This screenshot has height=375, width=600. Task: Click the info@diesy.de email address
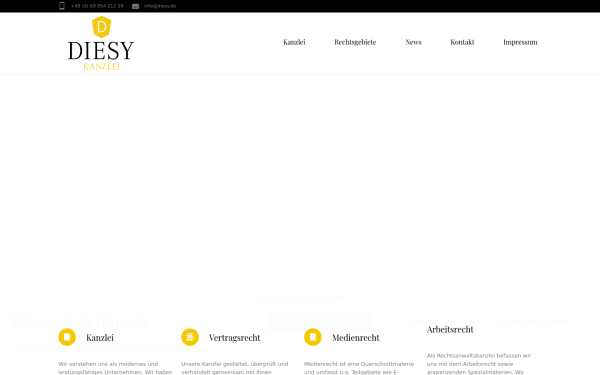160,6
